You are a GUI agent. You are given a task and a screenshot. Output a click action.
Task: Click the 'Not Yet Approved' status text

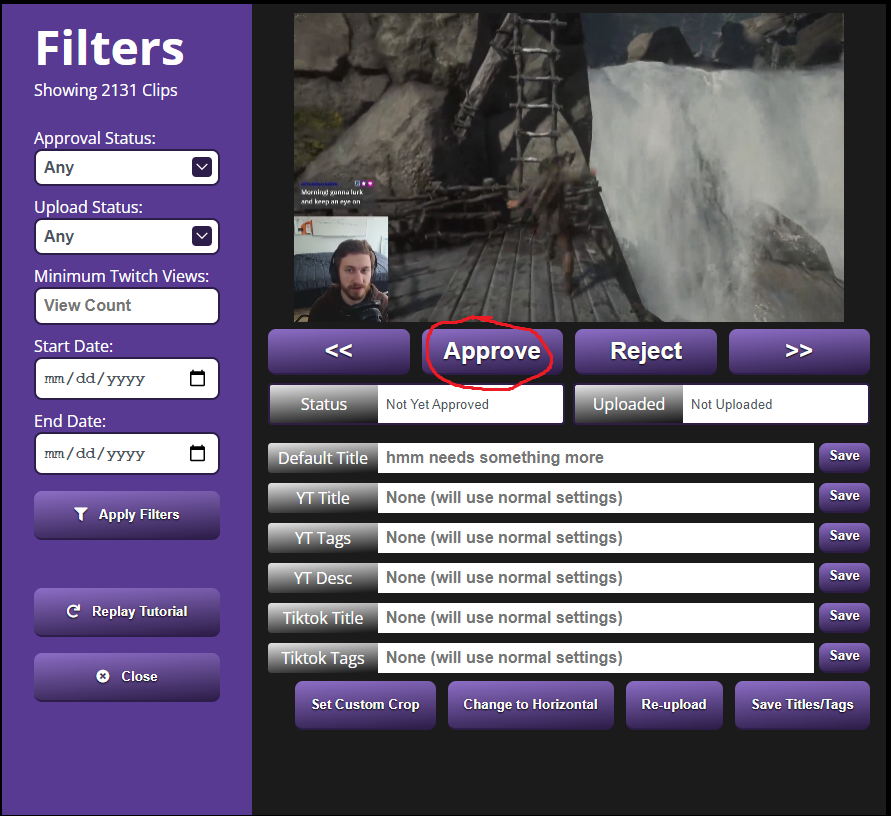click(437, 405)
